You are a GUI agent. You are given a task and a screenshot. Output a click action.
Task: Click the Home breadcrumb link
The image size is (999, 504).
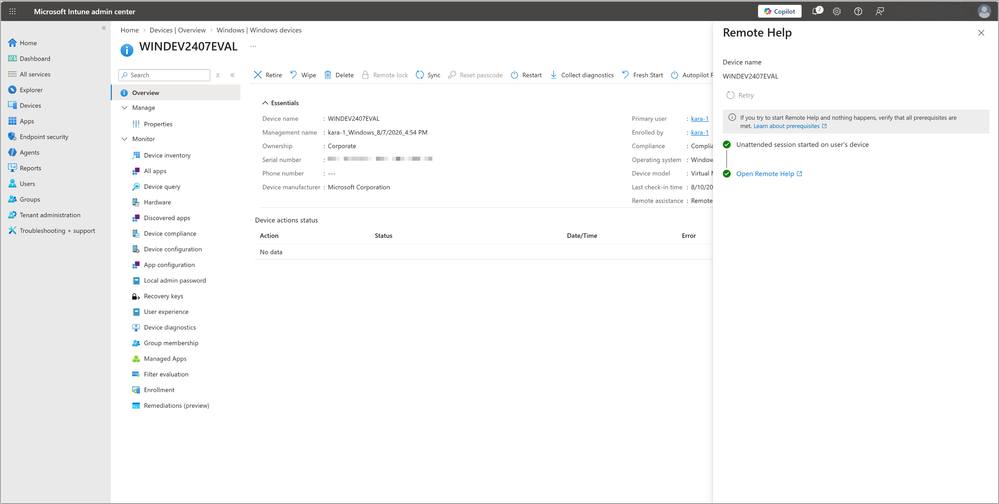click(x=129, y=30)
